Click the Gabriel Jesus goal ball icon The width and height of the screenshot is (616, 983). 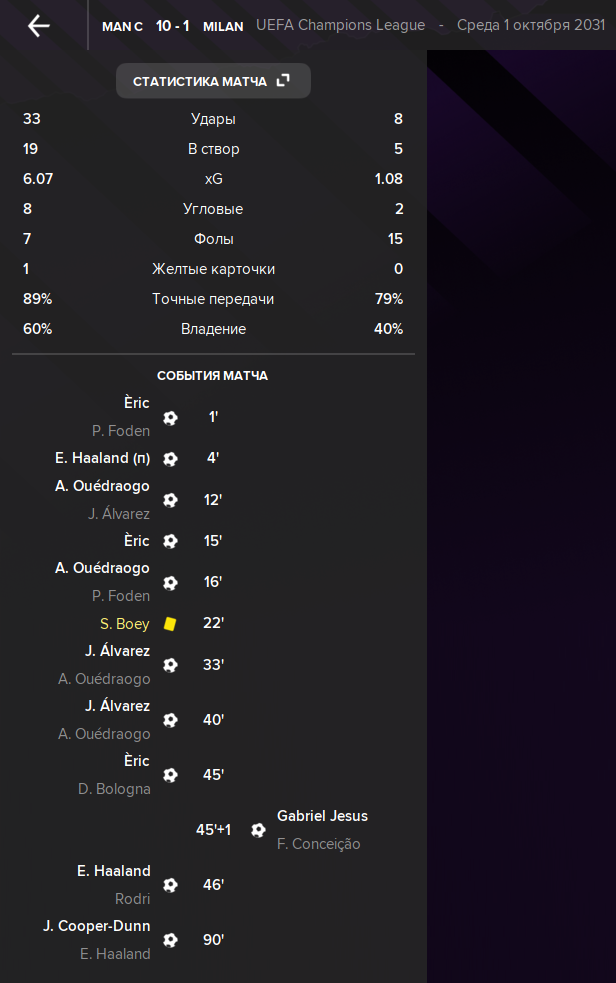coord(258,830)
